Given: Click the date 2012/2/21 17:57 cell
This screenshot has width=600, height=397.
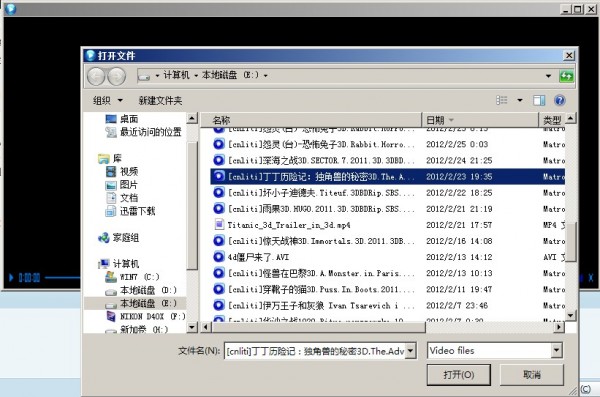Looking at the screenshot, I should coord(459,225).
